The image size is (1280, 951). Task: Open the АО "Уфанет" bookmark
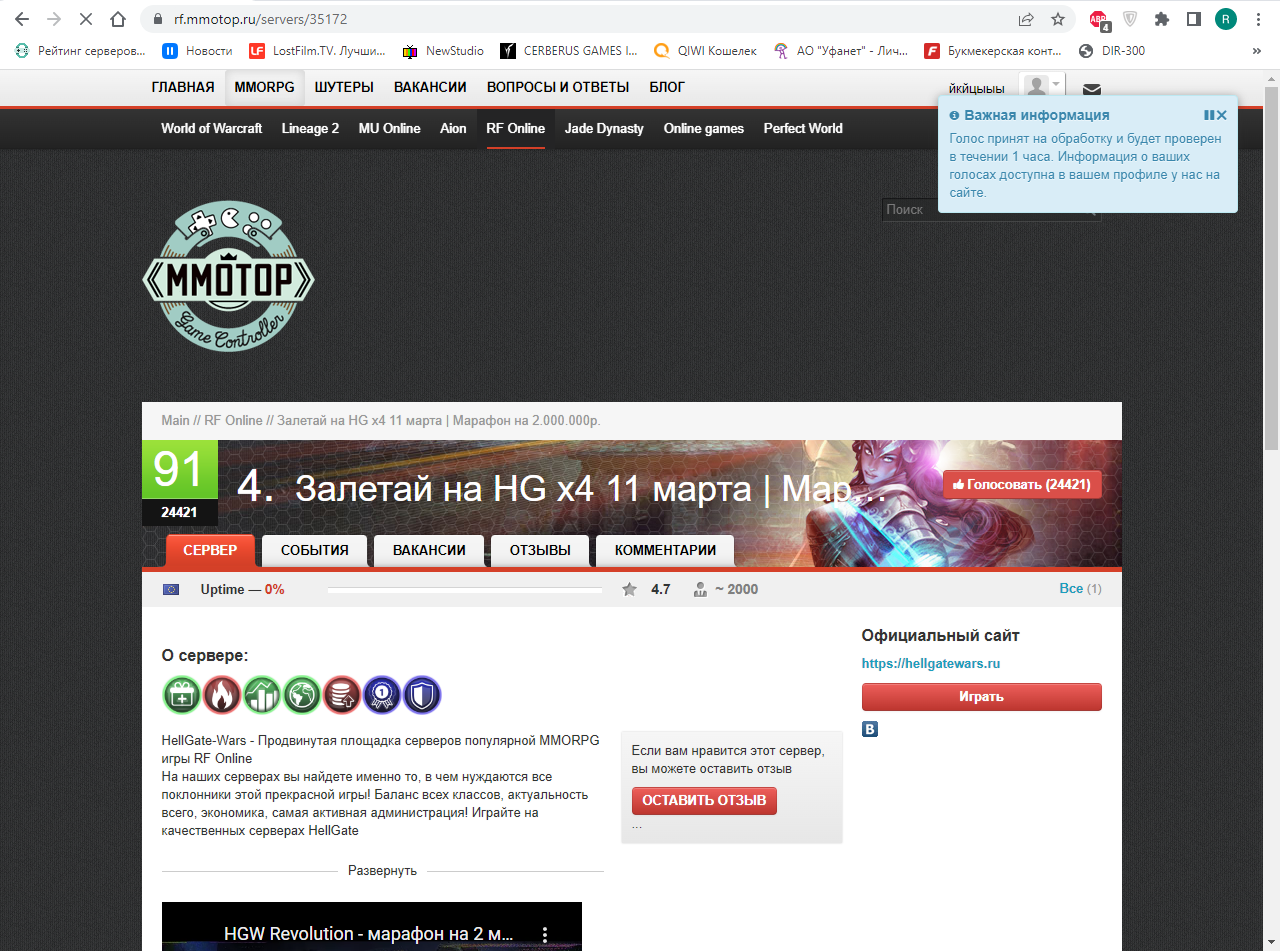[841, 51]
